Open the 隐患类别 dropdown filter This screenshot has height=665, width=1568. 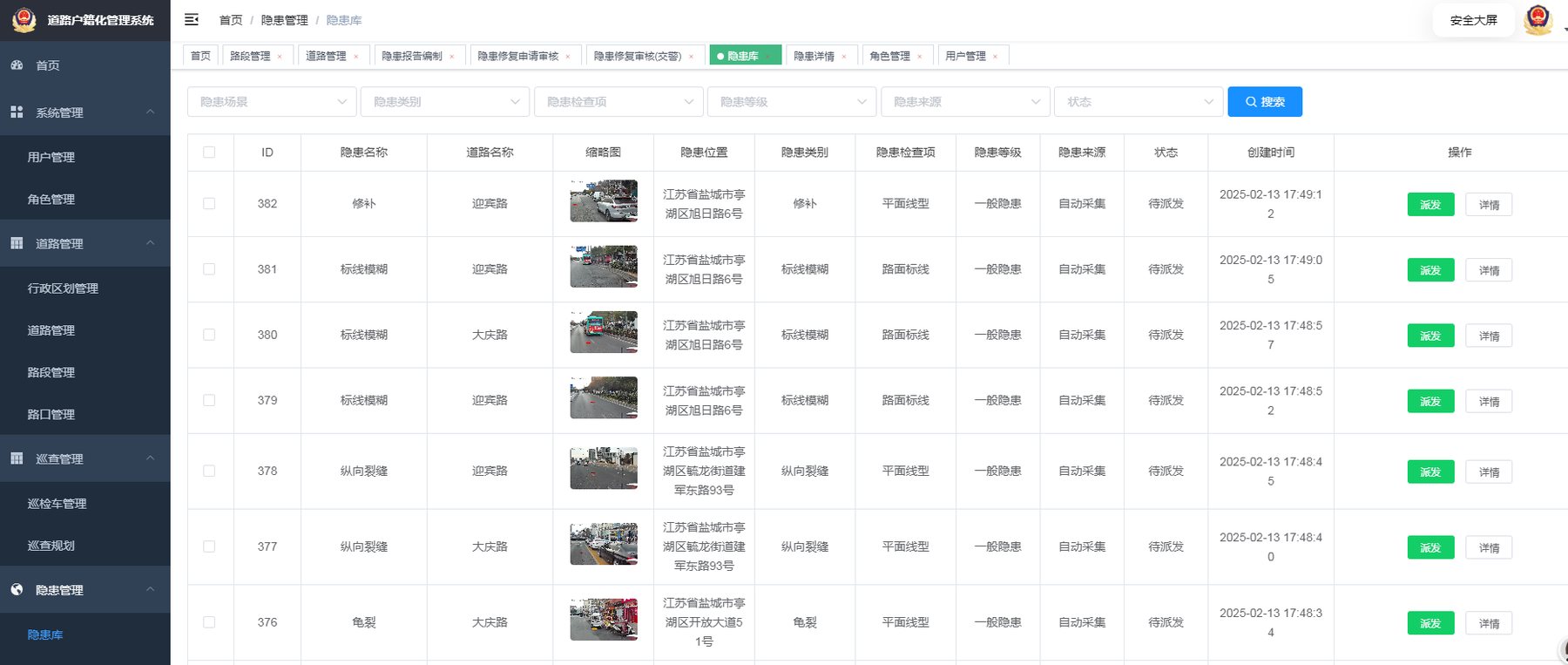[x=445, y=102]
